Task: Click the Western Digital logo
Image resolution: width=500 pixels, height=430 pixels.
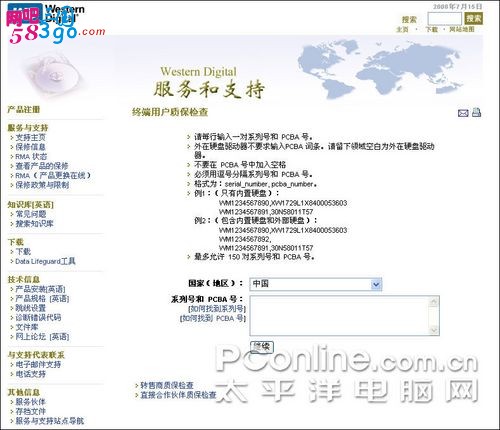Action: 46,13
